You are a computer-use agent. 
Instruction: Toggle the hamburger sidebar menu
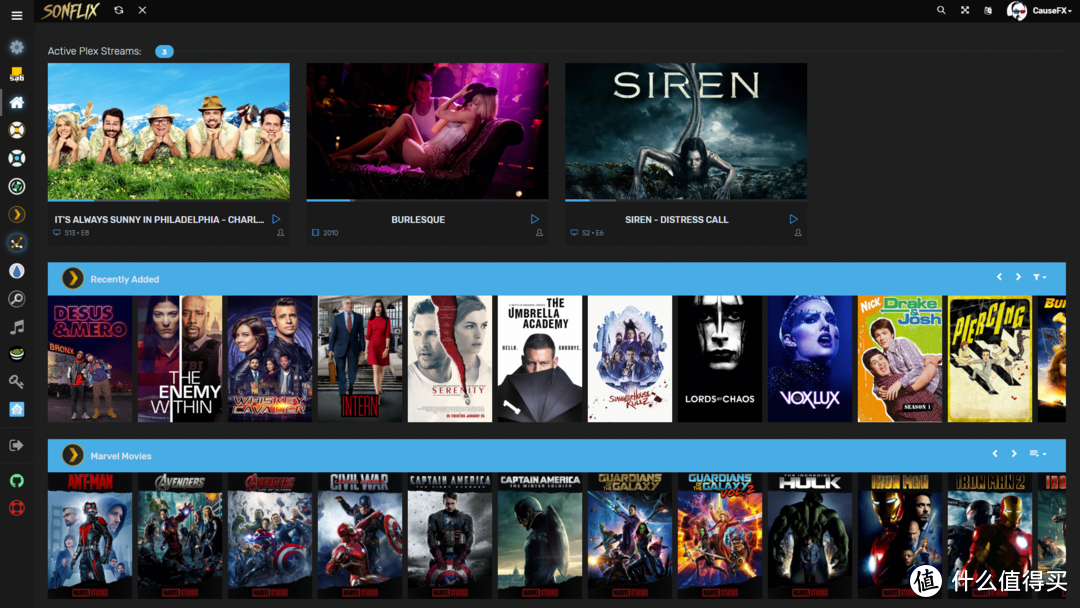click(16, 16)
